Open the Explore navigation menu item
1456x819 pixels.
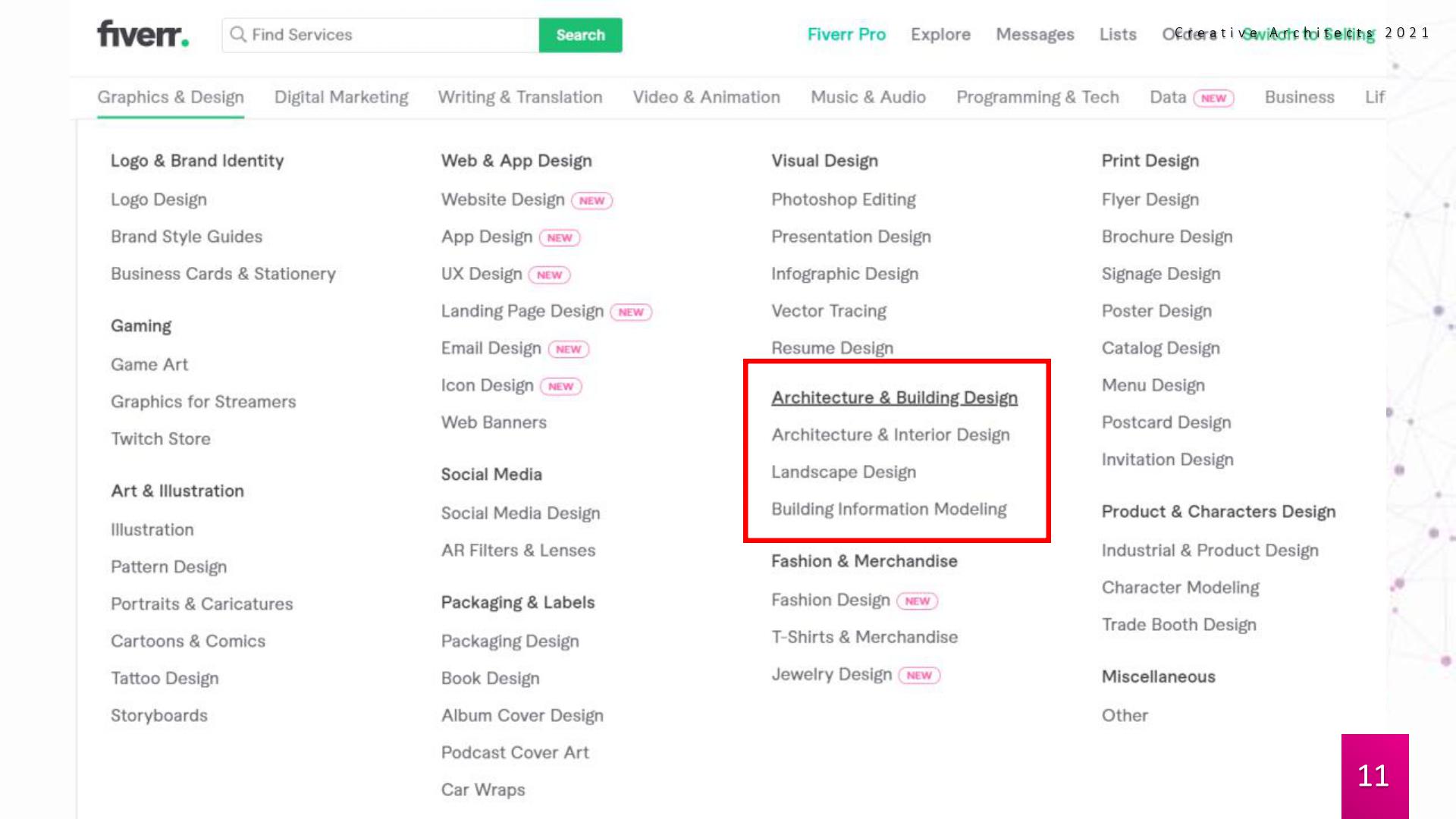(x=940, y=34)
